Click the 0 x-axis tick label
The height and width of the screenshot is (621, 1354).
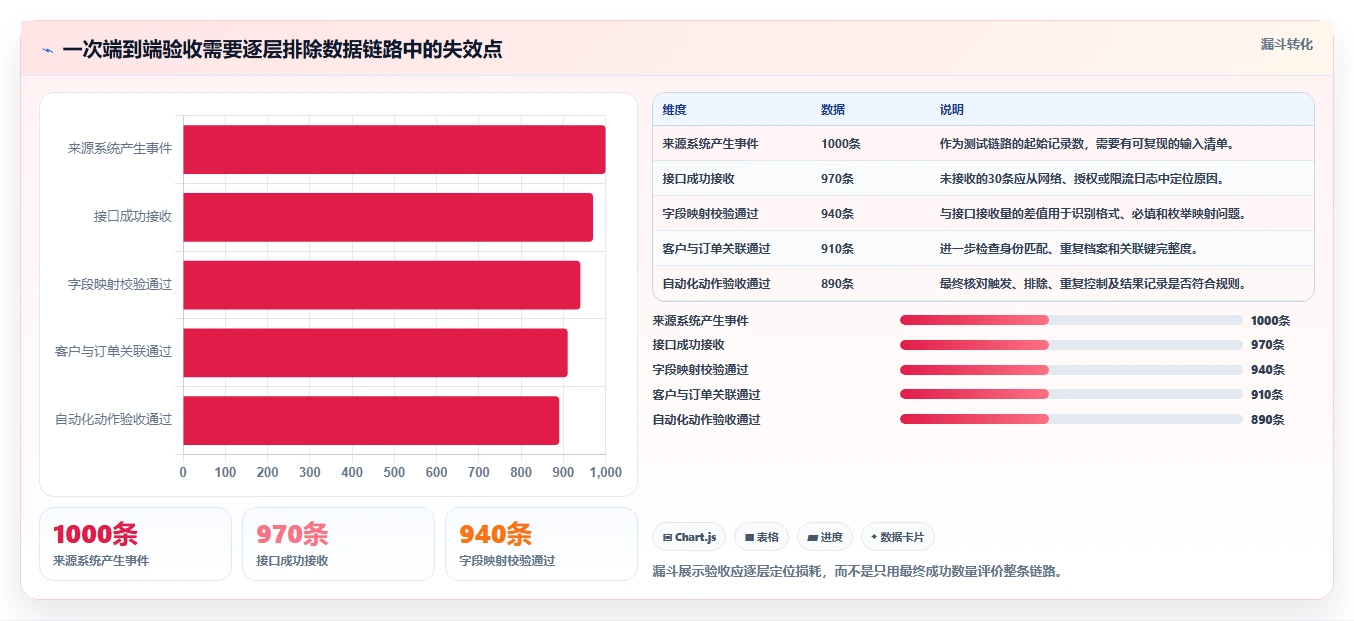[x=183, y=473]
